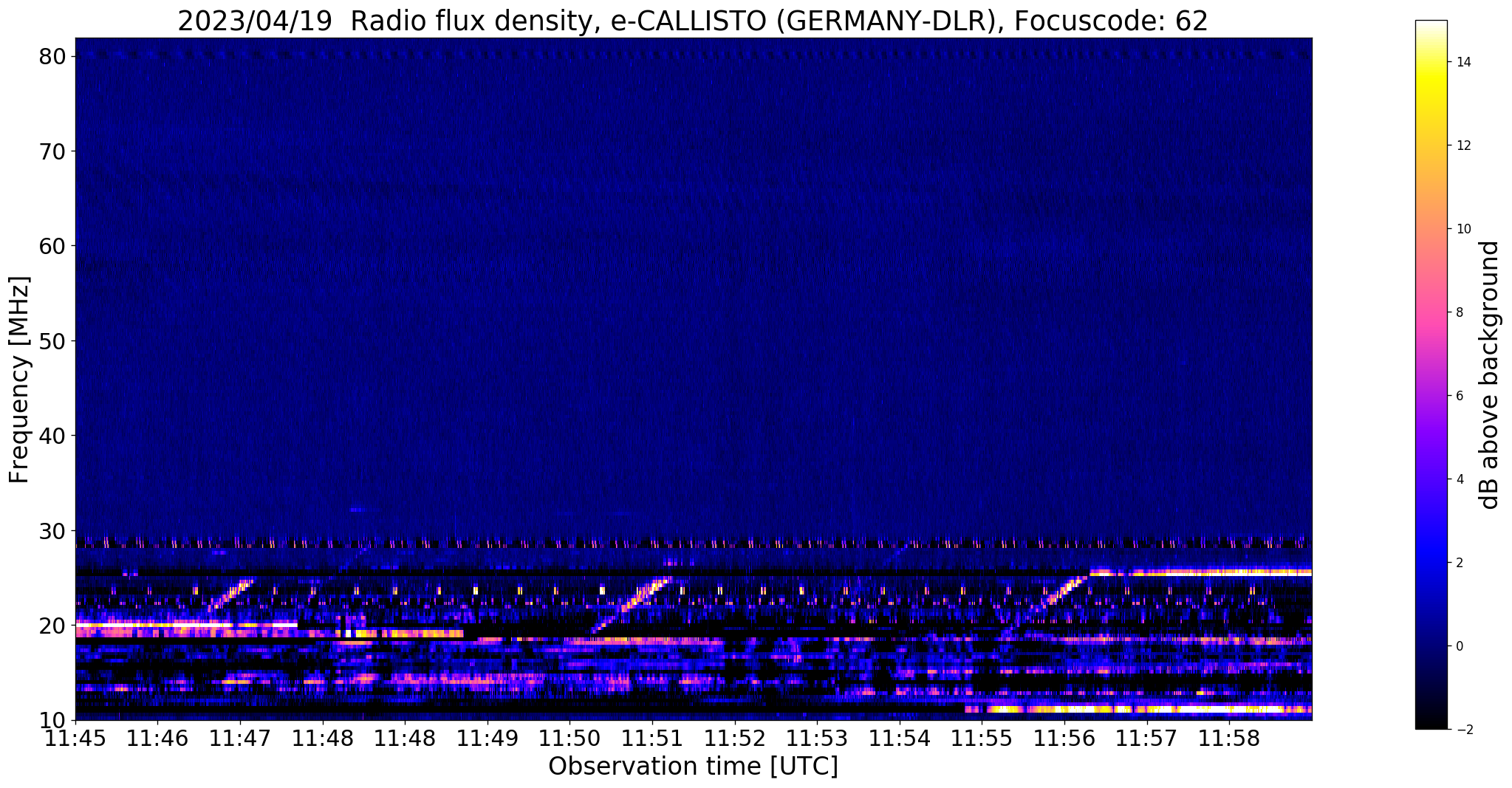Click the 2 tick on the colorbar
The height and width of the screenshot is (788, 1512).
click(1460, 563)
